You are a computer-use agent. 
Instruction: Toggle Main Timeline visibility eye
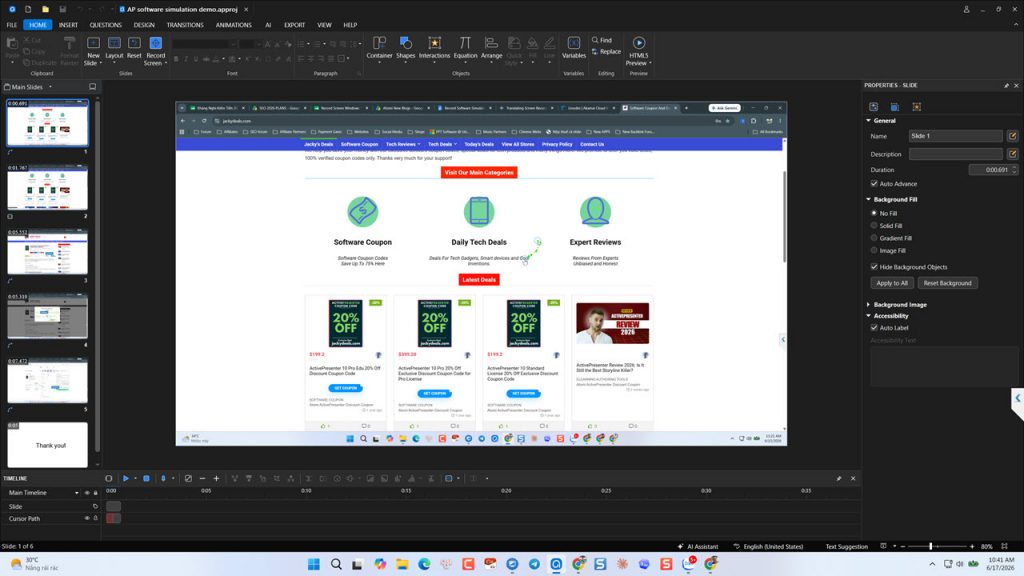click(x=87, y=493)
